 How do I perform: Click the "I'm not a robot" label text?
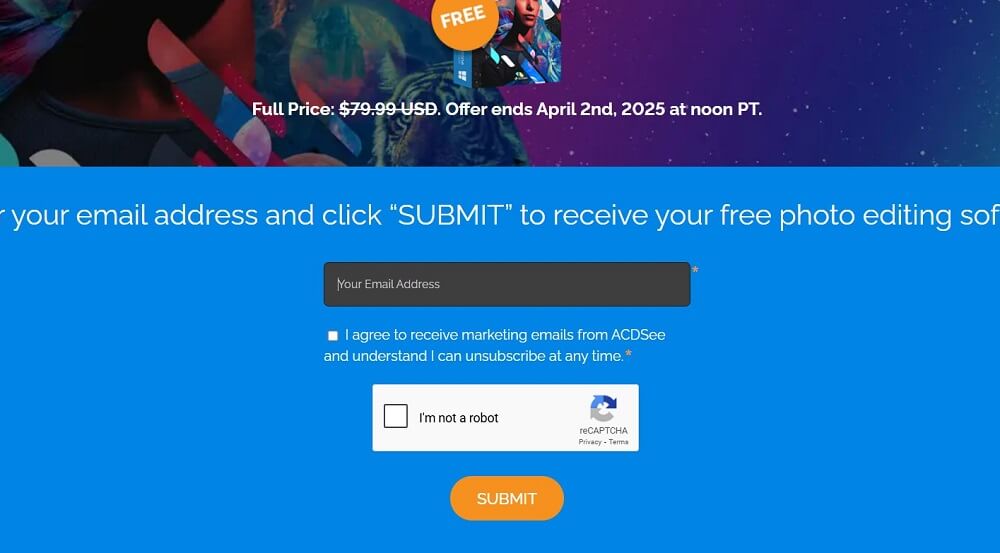(459, 418)
